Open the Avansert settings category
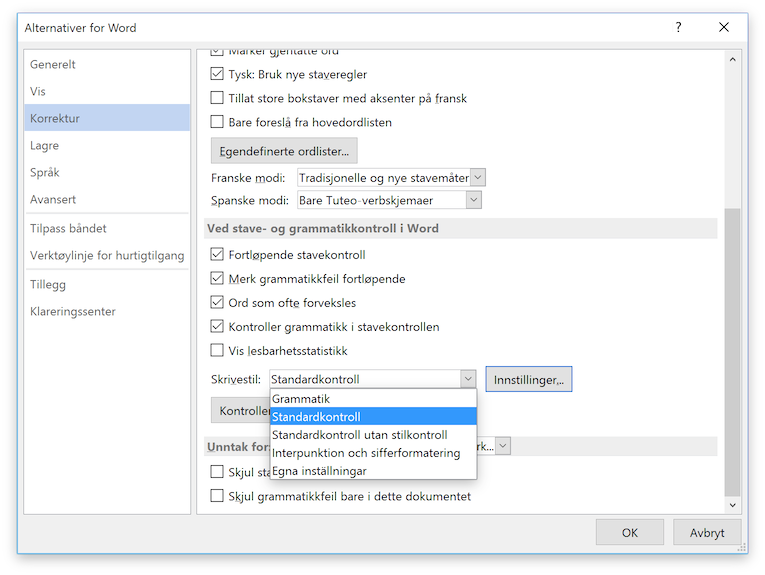Viewport: 765px width, 575px height. 53,200
